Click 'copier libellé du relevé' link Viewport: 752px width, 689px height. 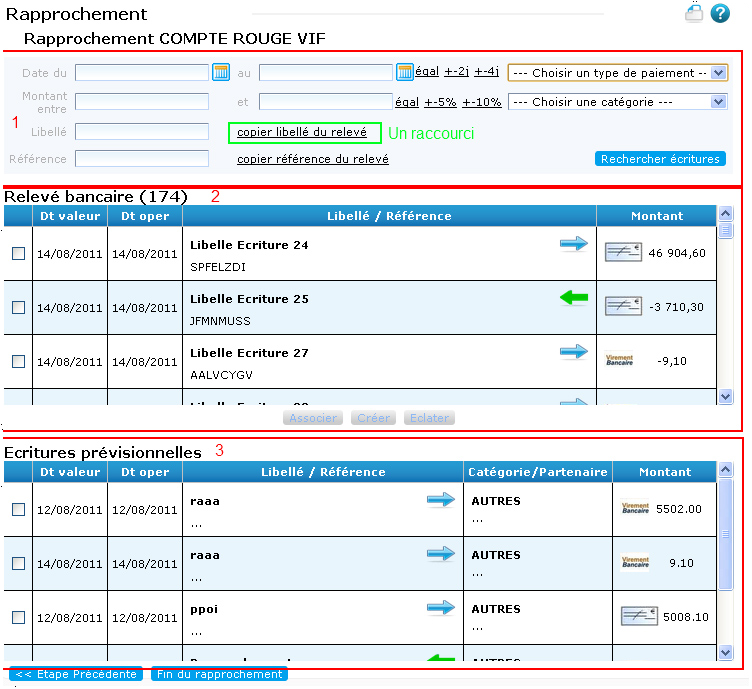(x=302, y=132)
